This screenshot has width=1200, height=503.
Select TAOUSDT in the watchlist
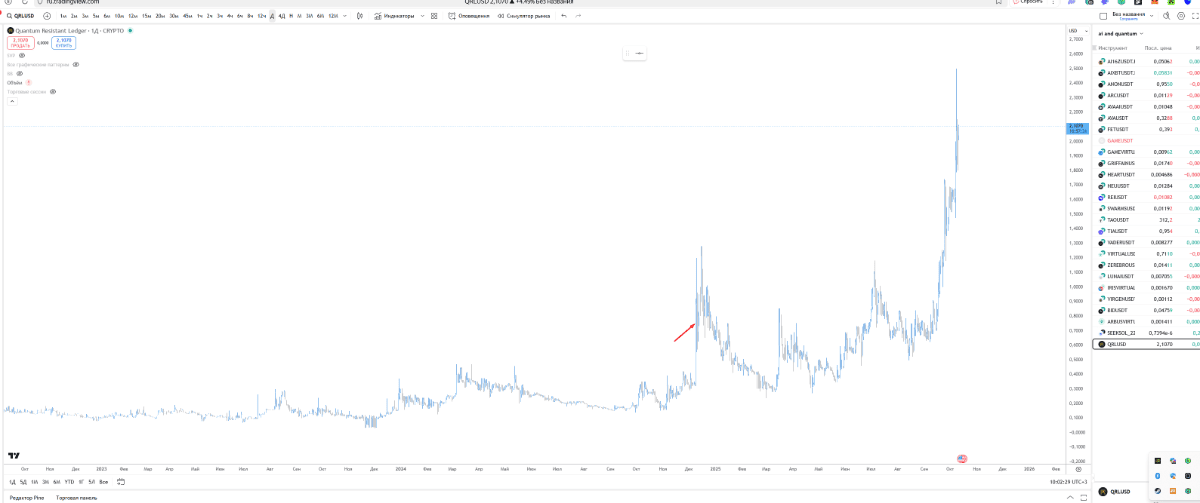(x=1120, y=219)
